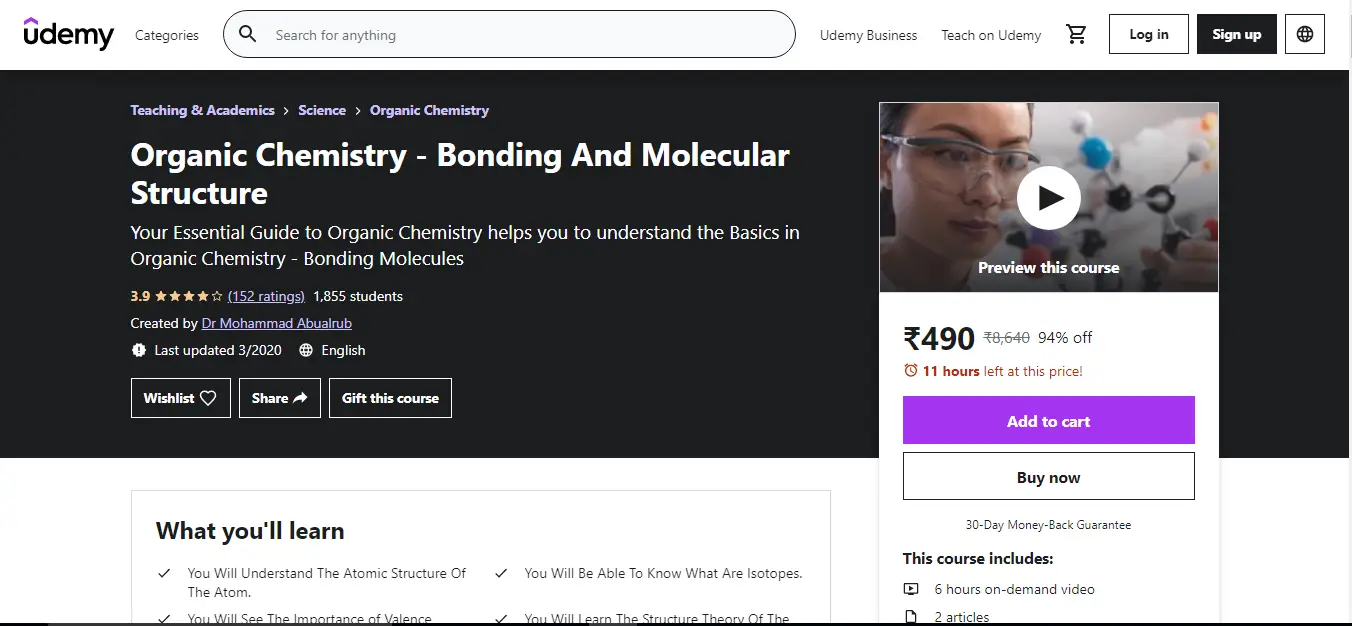Open the shopping cart
Viewport: 1352px width, 626px height.
coord(1077,33)
